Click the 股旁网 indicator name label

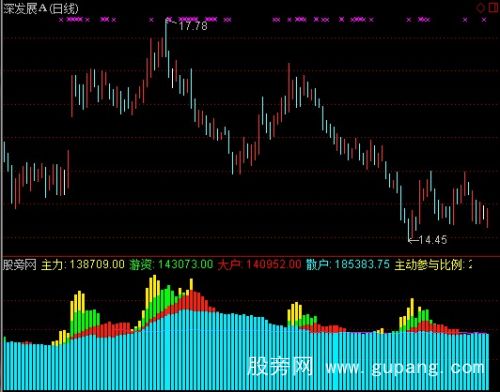[19, 265]
